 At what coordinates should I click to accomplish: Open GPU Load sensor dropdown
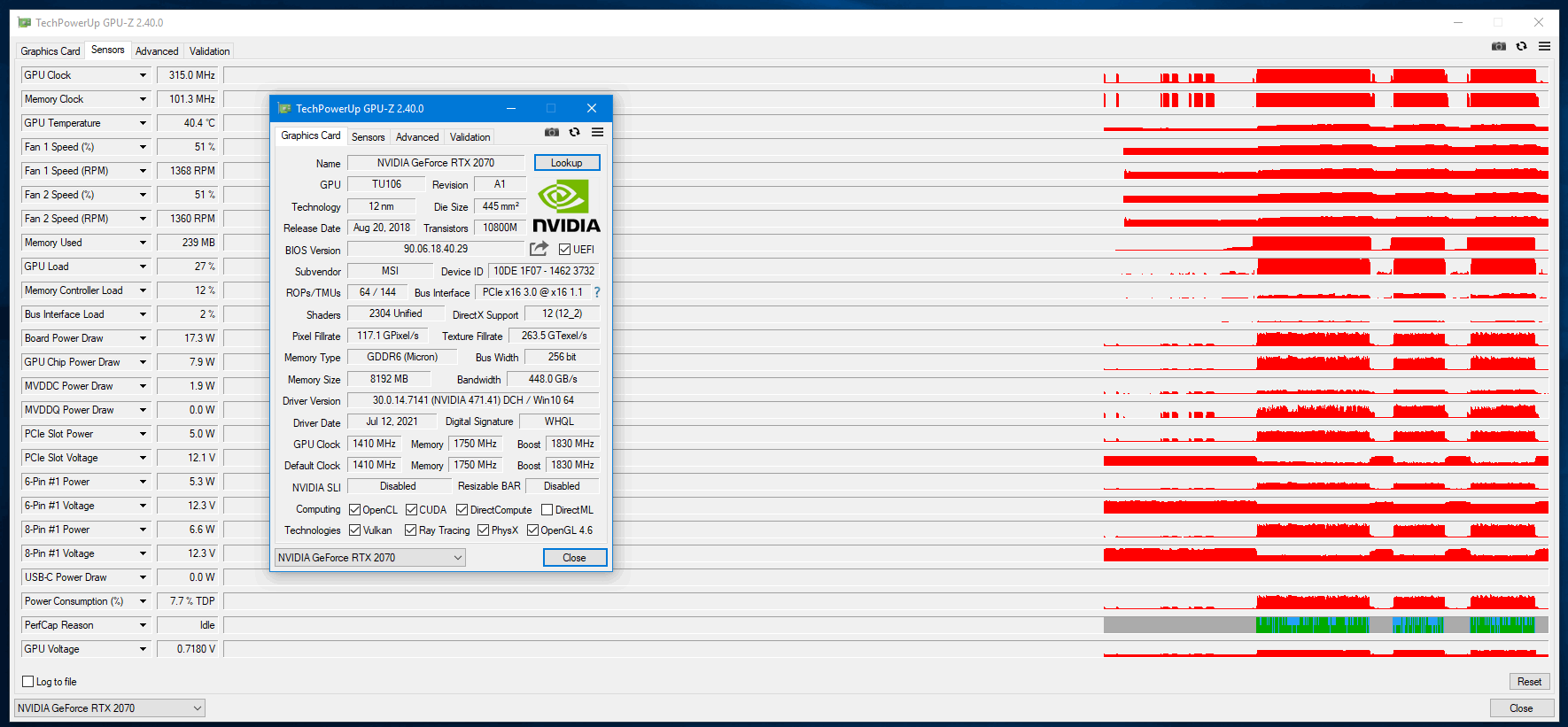tap(143, 267)
